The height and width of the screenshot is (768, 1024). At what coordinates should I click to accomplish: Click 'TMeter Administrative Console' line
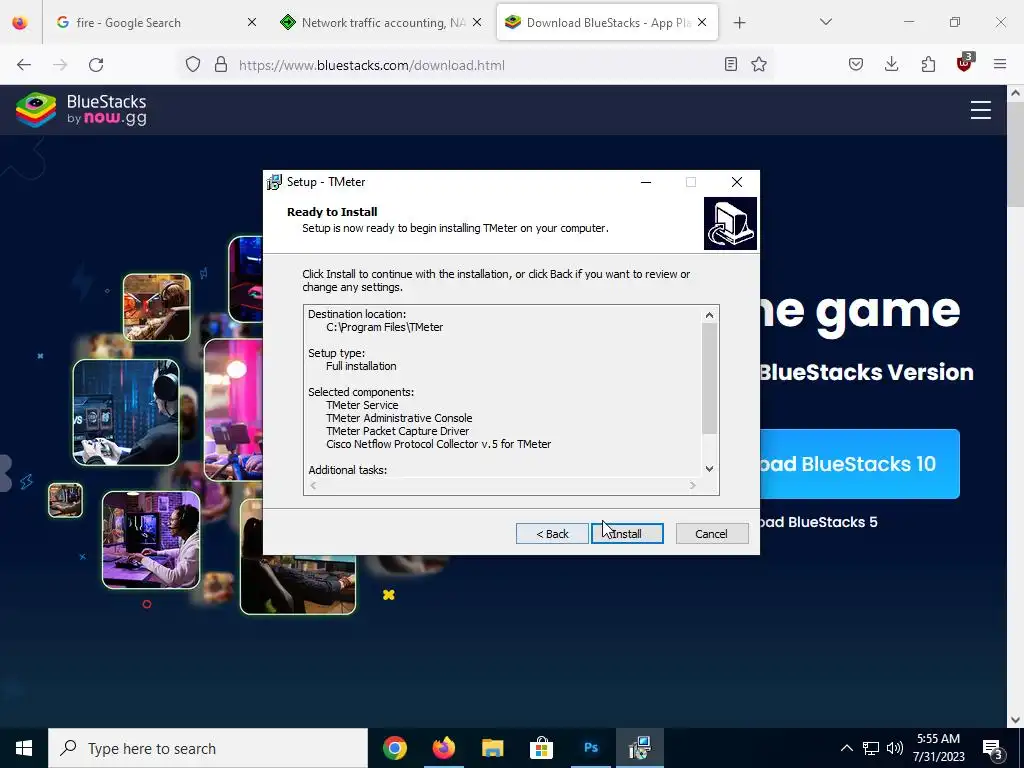[x=399, y=418]
